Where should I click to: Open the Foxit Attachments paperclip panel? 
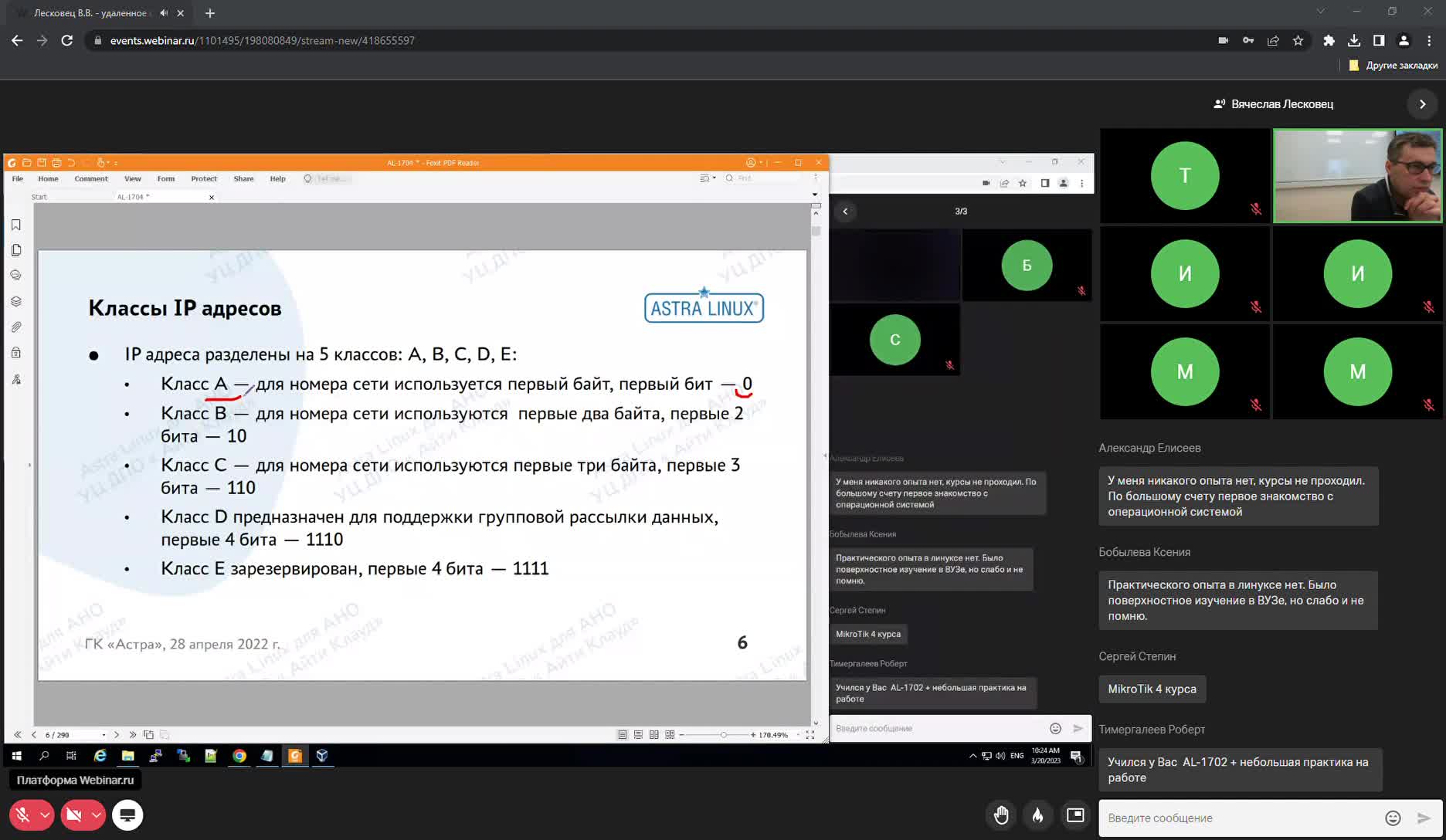pyautogui.click(x=16, y=327)
